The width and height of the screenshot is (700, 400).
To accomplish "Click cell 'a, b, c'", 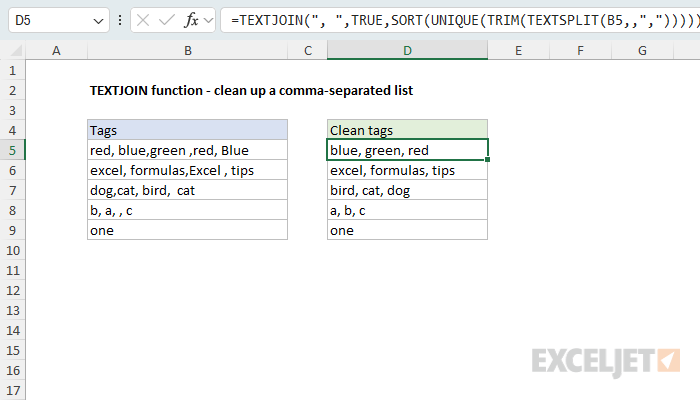I will (407, 210).
